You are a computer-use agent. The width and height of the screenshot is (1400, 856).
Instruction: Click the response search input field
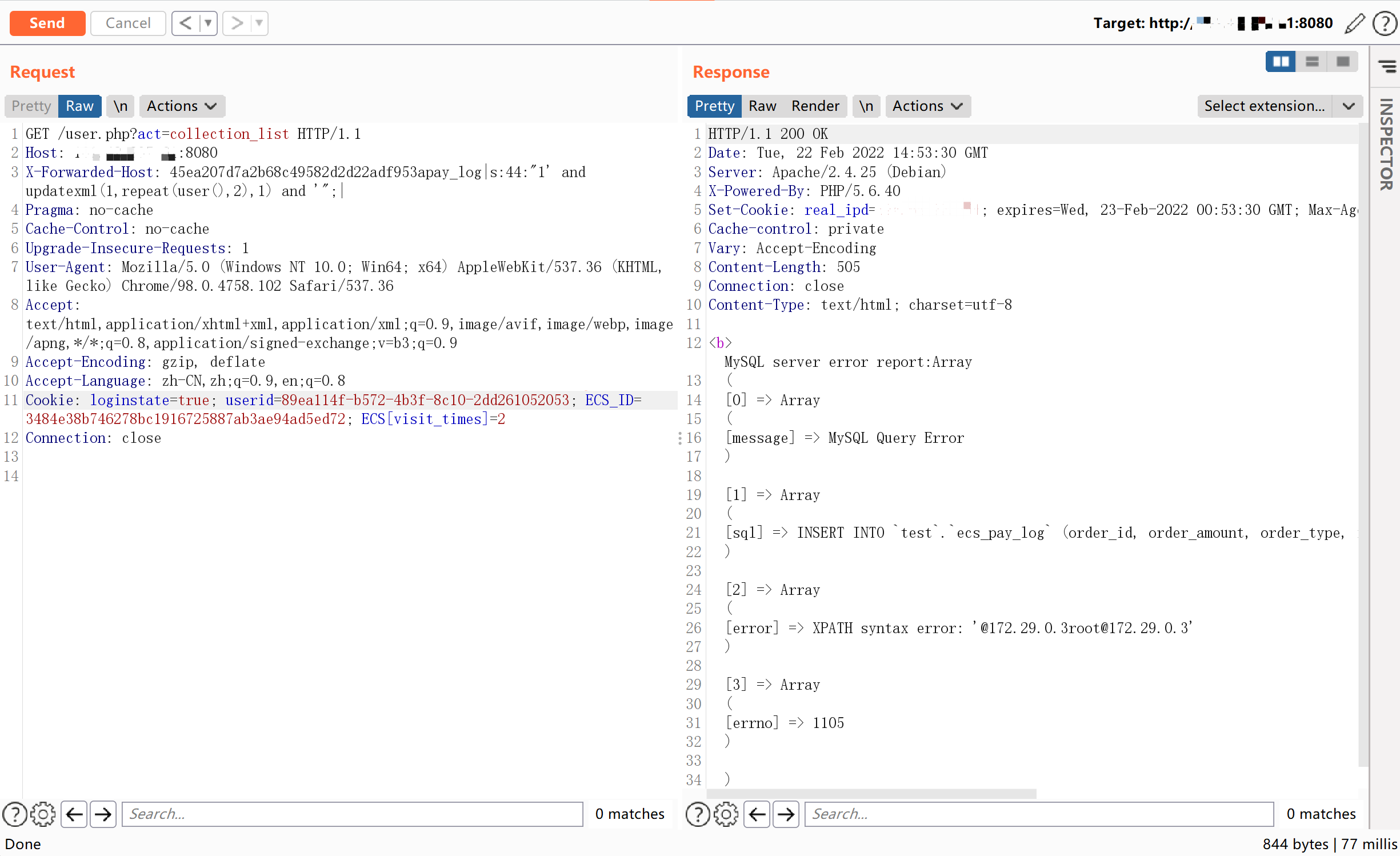point(1038,814)
